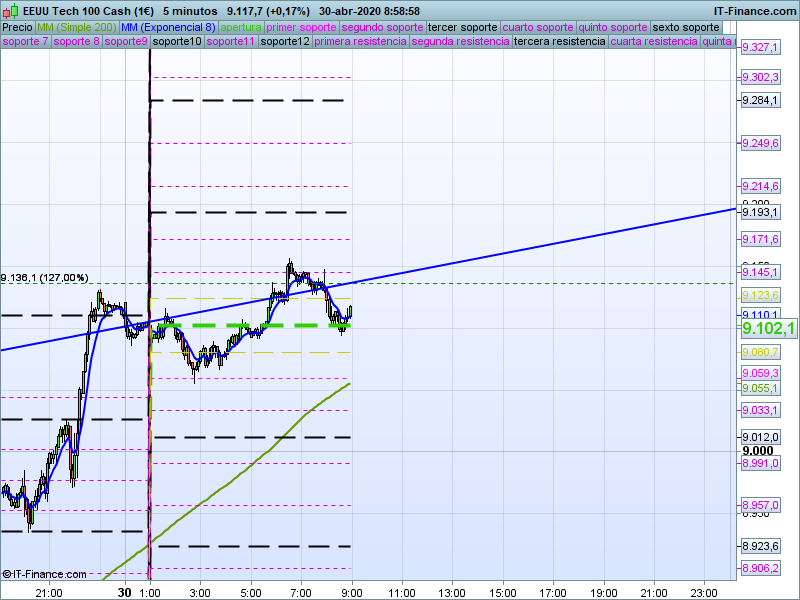Image resolution: width=800 pixels, height=600 pixels.
Task: Click the tercer soporte label
Action: coord(462,28)
